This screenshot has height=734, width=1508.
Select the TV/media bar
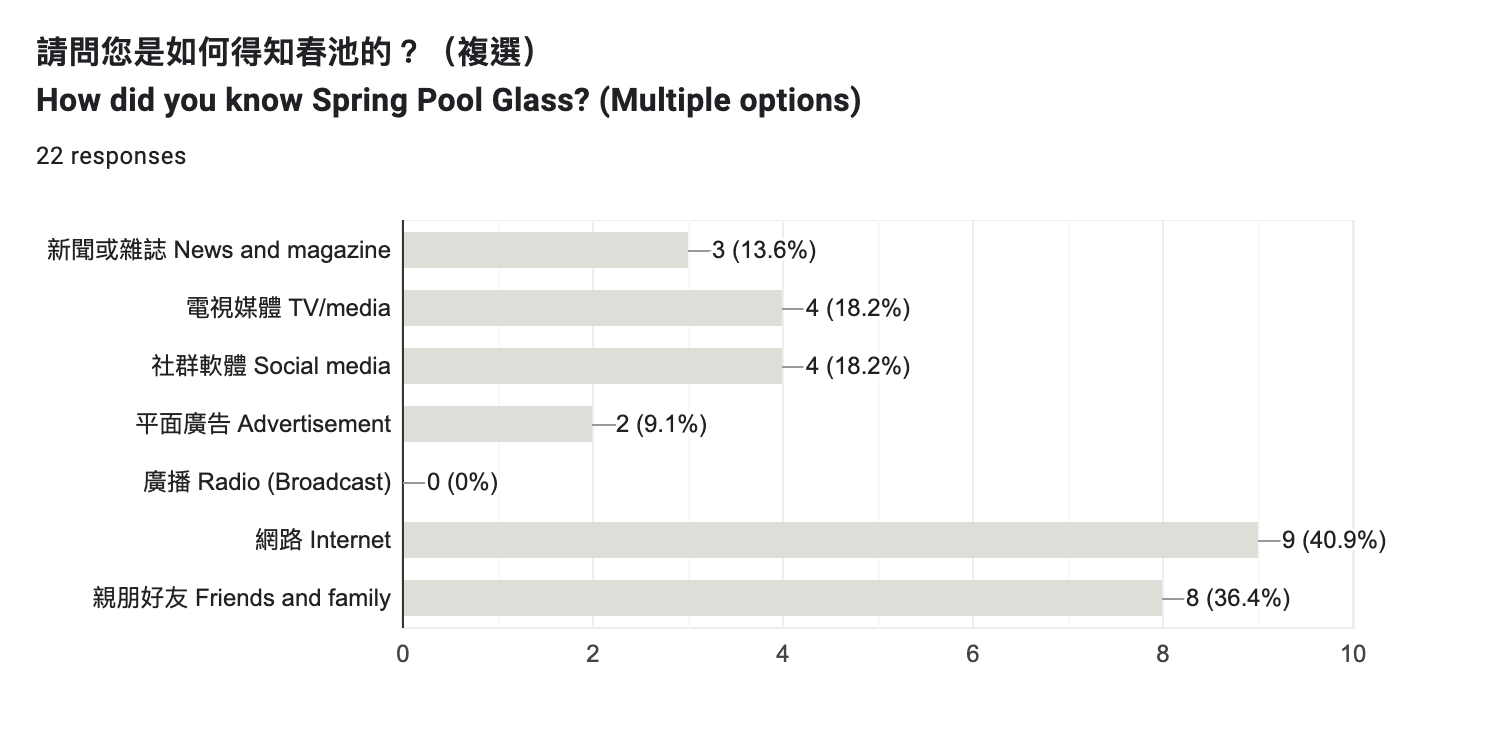593,308
